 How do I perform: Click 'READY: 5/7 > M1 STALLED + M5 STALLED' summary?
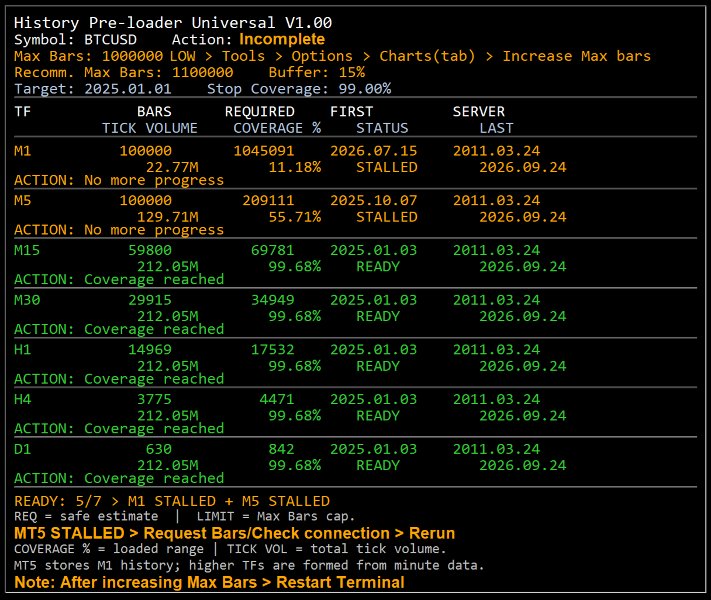(172, 502)
